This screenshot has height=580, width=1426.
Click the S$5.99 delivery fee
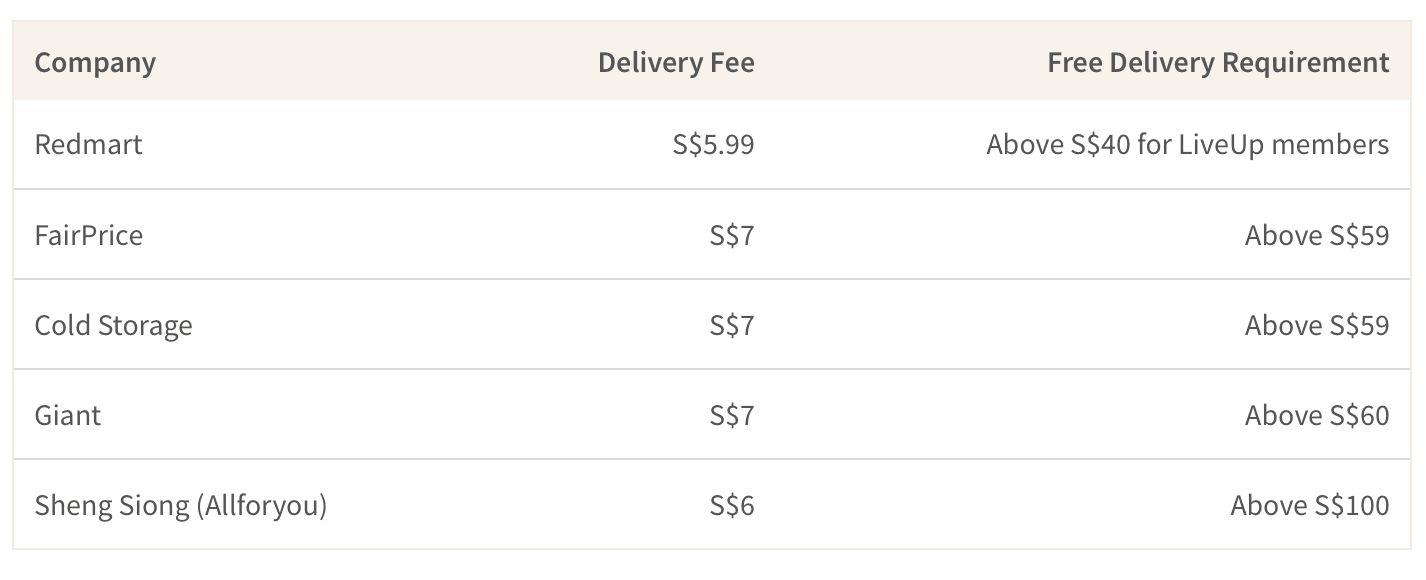pos(714,145)
